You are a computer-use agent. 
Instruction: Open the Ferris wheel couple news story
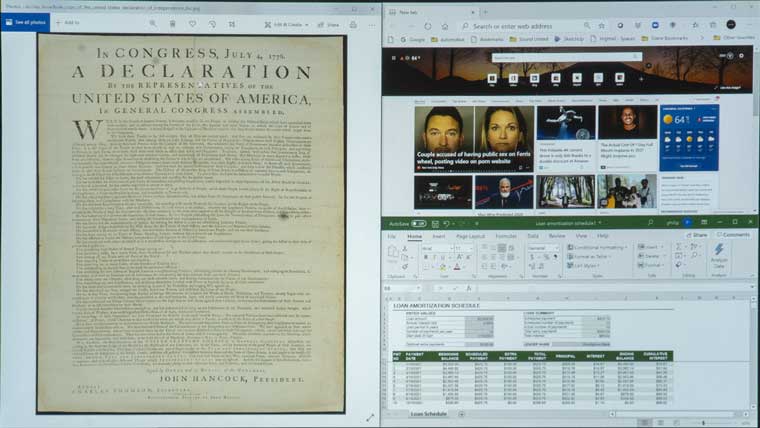[474, 139]
